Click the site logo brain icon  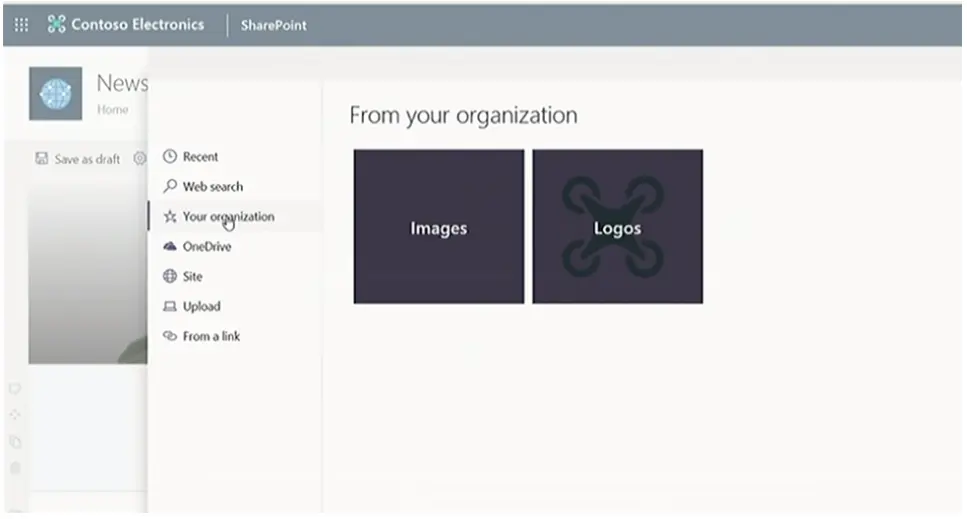click(55, 94)
